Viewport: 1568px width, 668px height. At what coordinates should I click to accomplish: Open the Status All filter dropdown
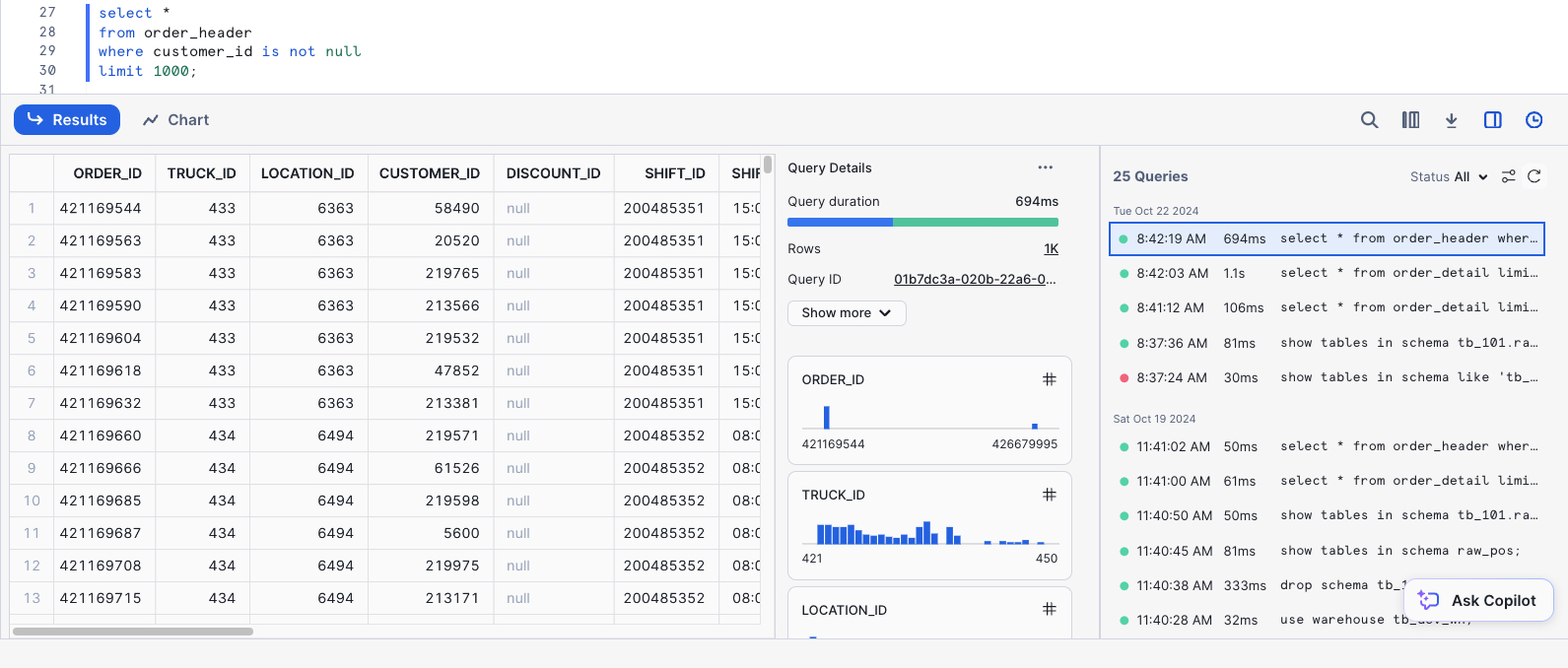(1449, 177)
